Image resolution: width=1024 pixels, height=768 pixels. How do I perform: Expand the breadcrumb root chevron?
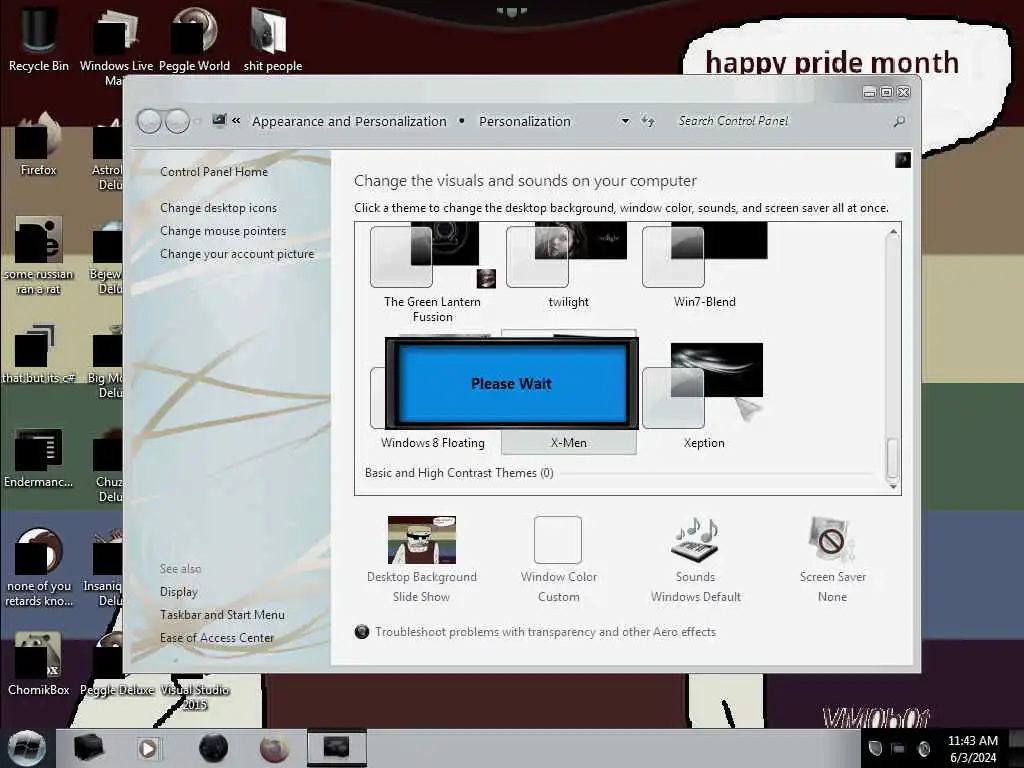pyautogui.click(x=236, y=121)
